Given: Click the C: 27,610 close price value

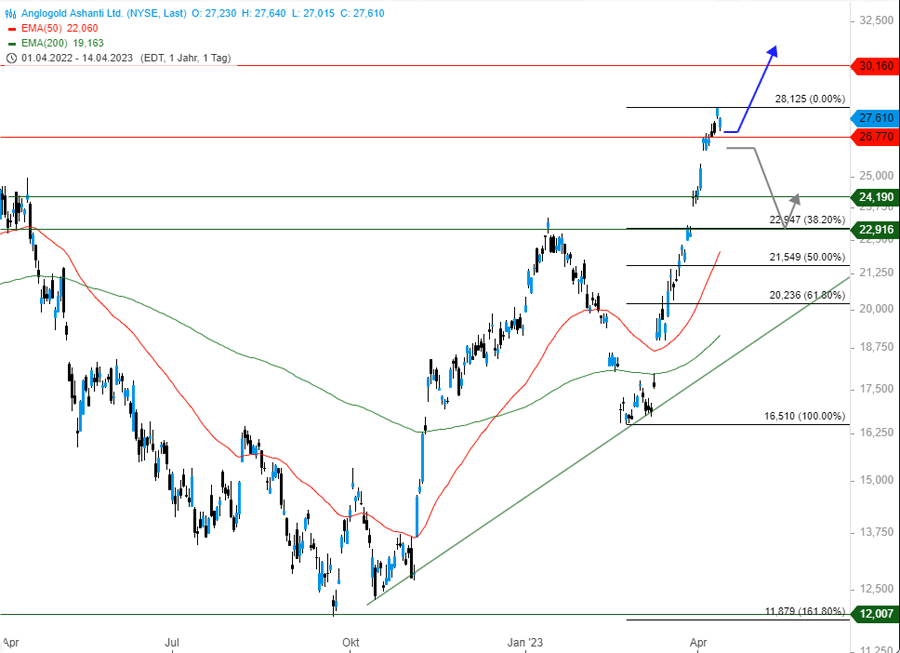Looking at the screenshot, I should pos(361,13).
